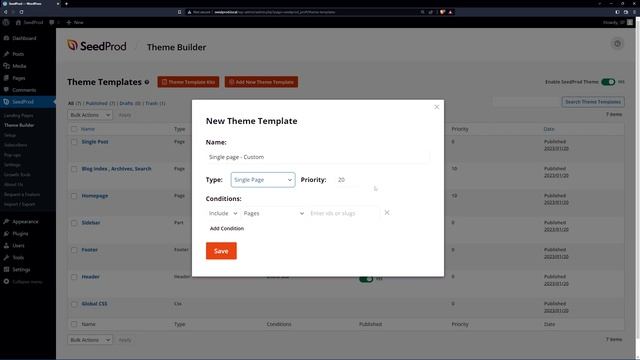Check the Footer row checkbox

[74, 250]
